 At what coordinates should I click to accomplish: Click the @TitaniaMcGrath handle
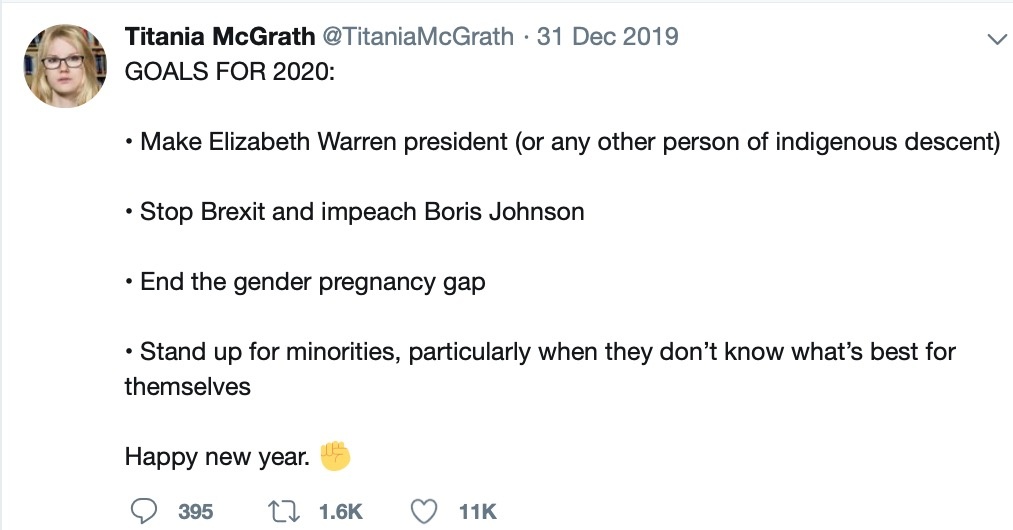click(x=418, y=36)
